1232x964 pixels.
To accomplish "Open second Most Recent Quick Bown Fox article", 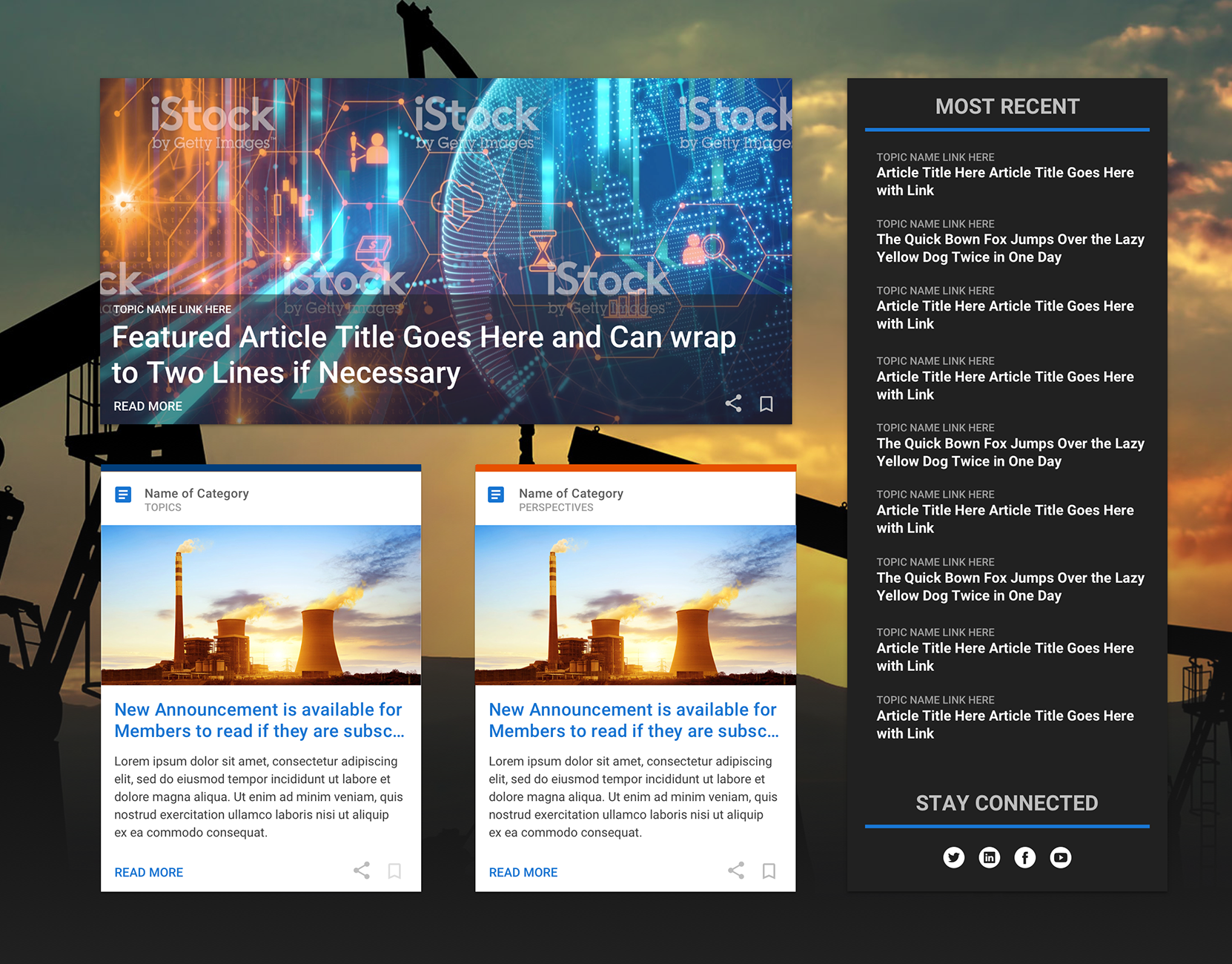I will pyautogui.click(x=1010, y=248).
